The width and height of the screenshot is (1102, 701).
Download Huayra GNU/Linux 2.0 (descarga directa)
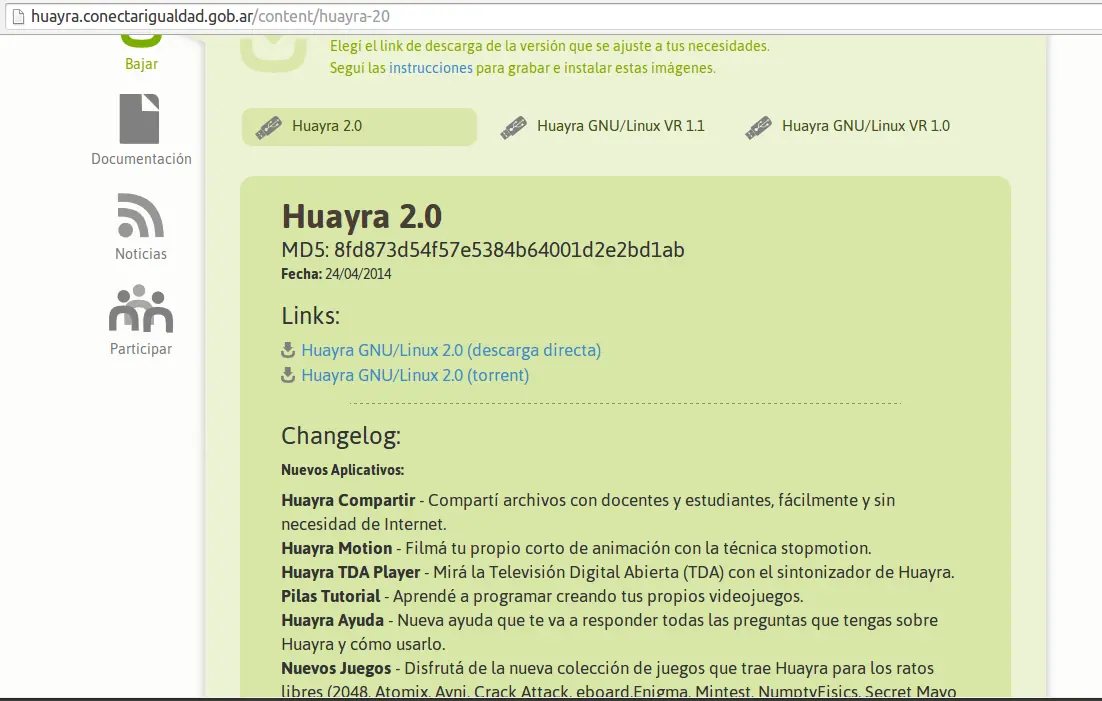click(451, 350)
